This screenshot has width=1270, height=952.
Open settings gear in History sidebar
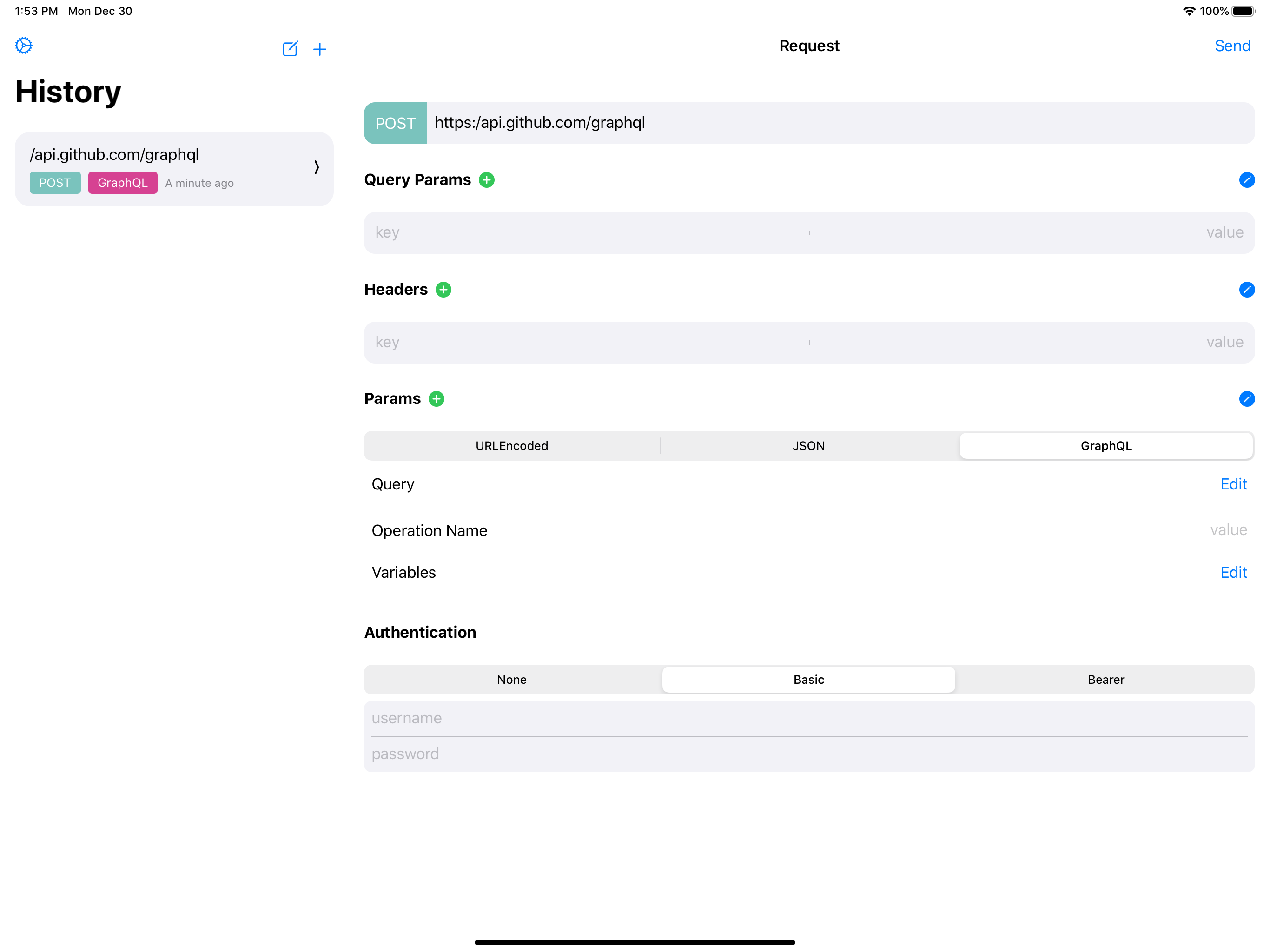(x=24, y=46)
